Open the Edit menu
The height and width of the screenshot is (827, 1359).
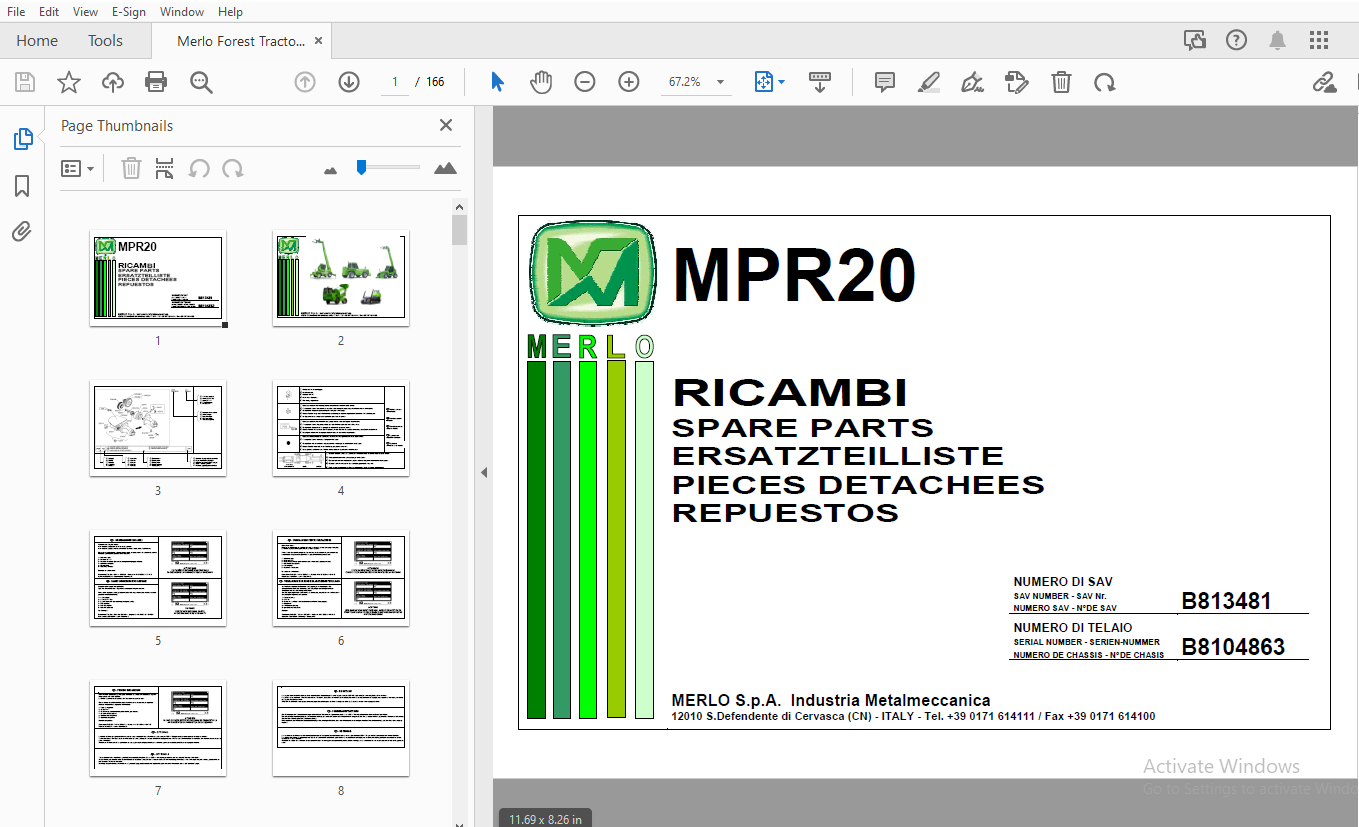tap(48, 12)
